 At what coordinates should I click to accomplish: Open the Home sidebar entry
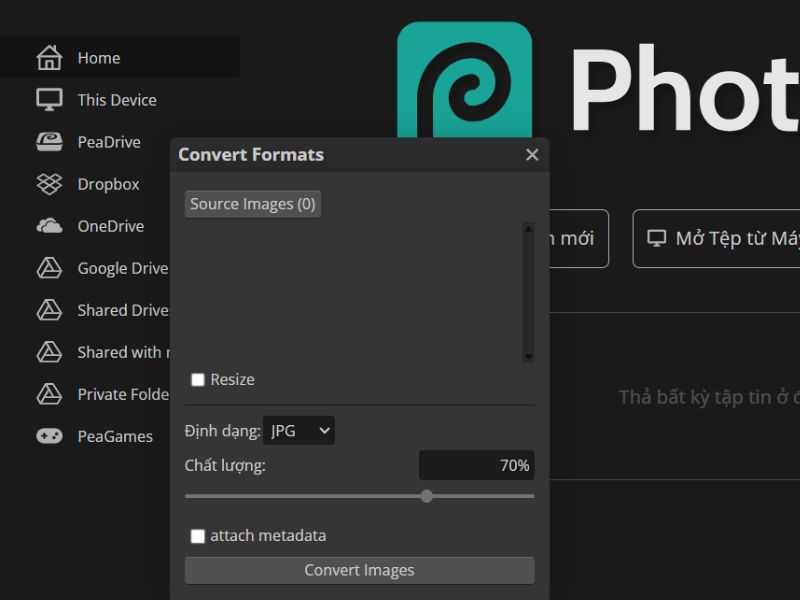(x=120, y=57)
